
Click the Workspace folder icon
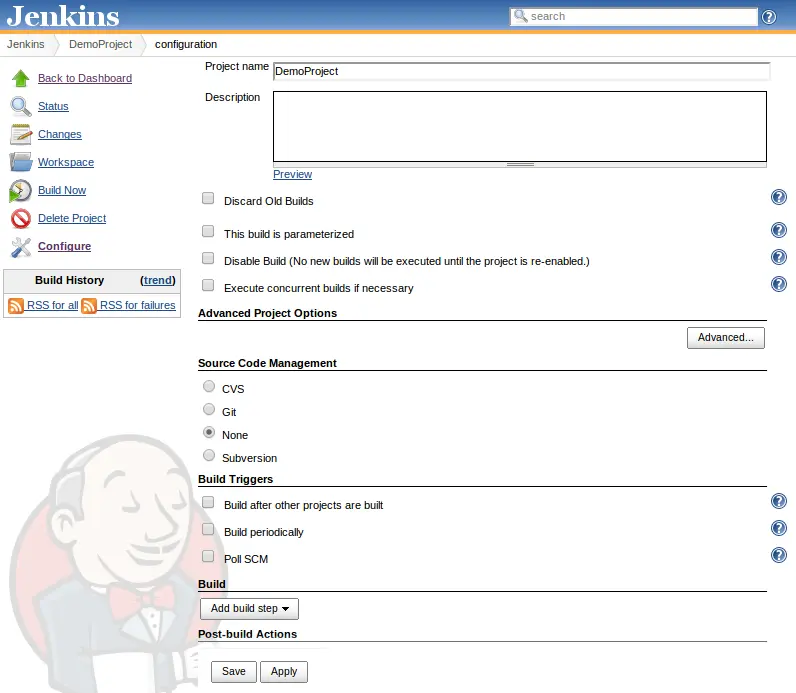click(21, 162)
